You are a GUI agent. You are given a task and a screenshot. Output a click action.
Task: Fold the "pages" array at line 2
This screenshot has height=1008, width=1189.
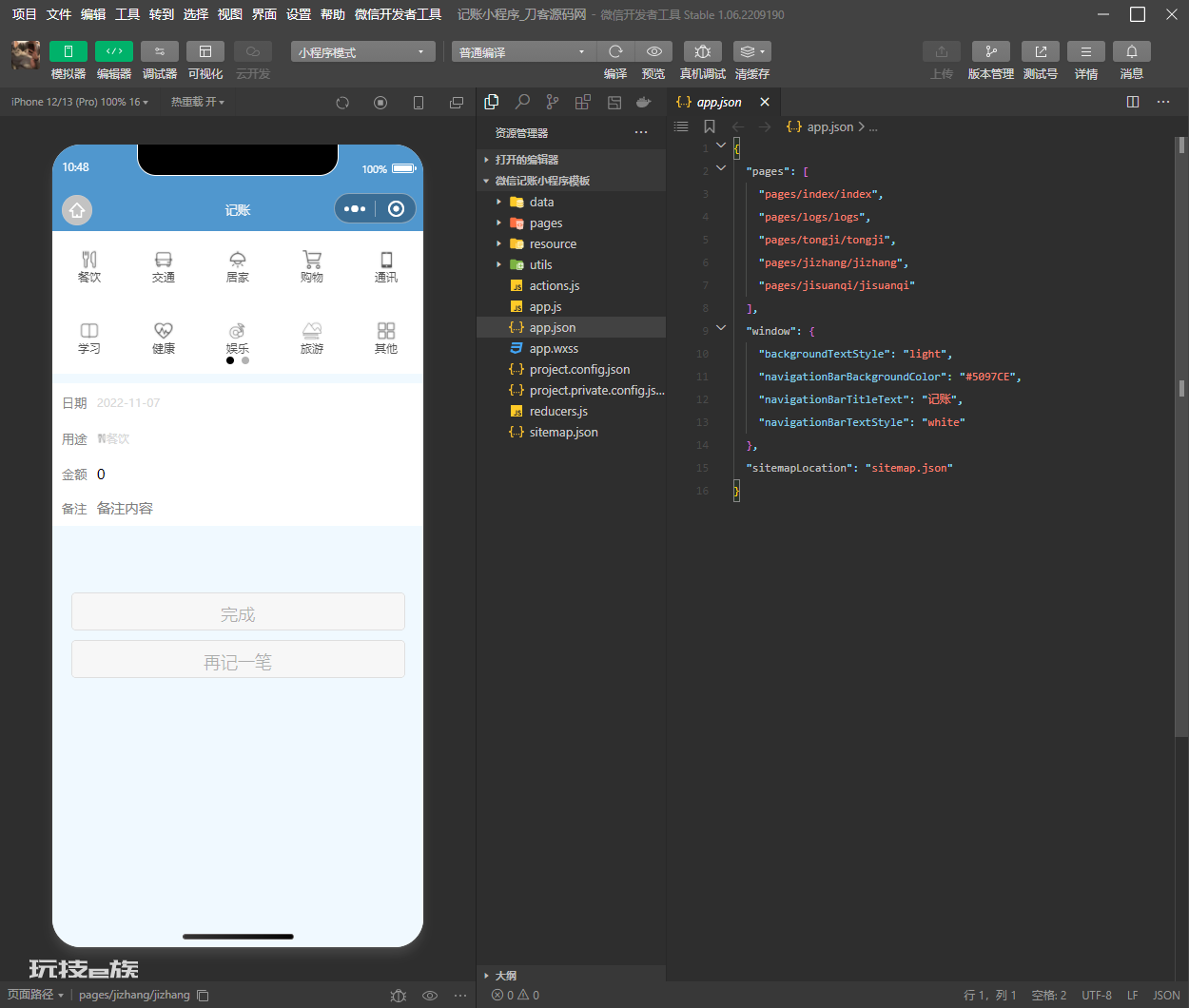[721, 168]
